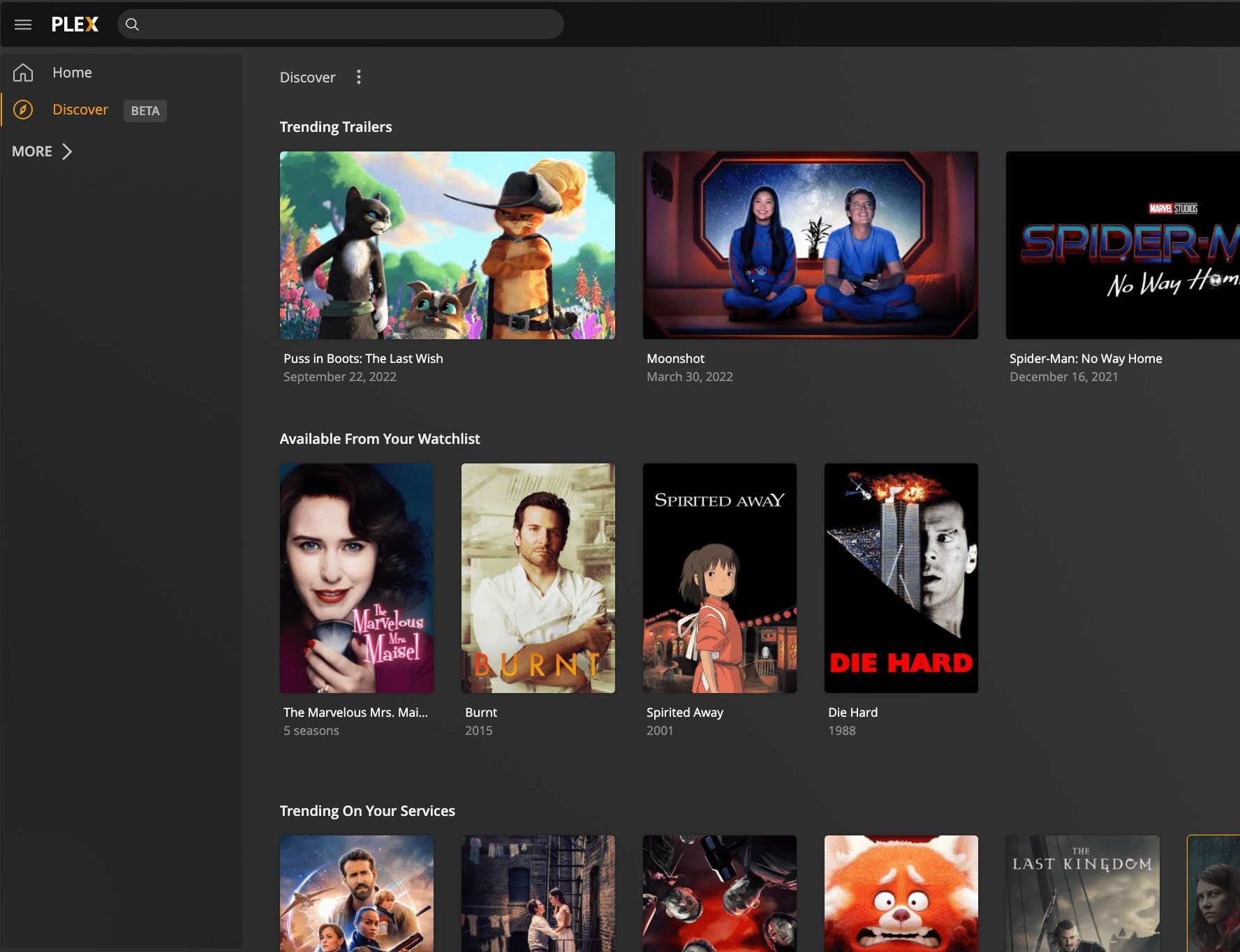This screenshot has width=1240, height=952.
Task: Go to Home in sidebar
Action: pyautogui.click(x=72, y=73)
